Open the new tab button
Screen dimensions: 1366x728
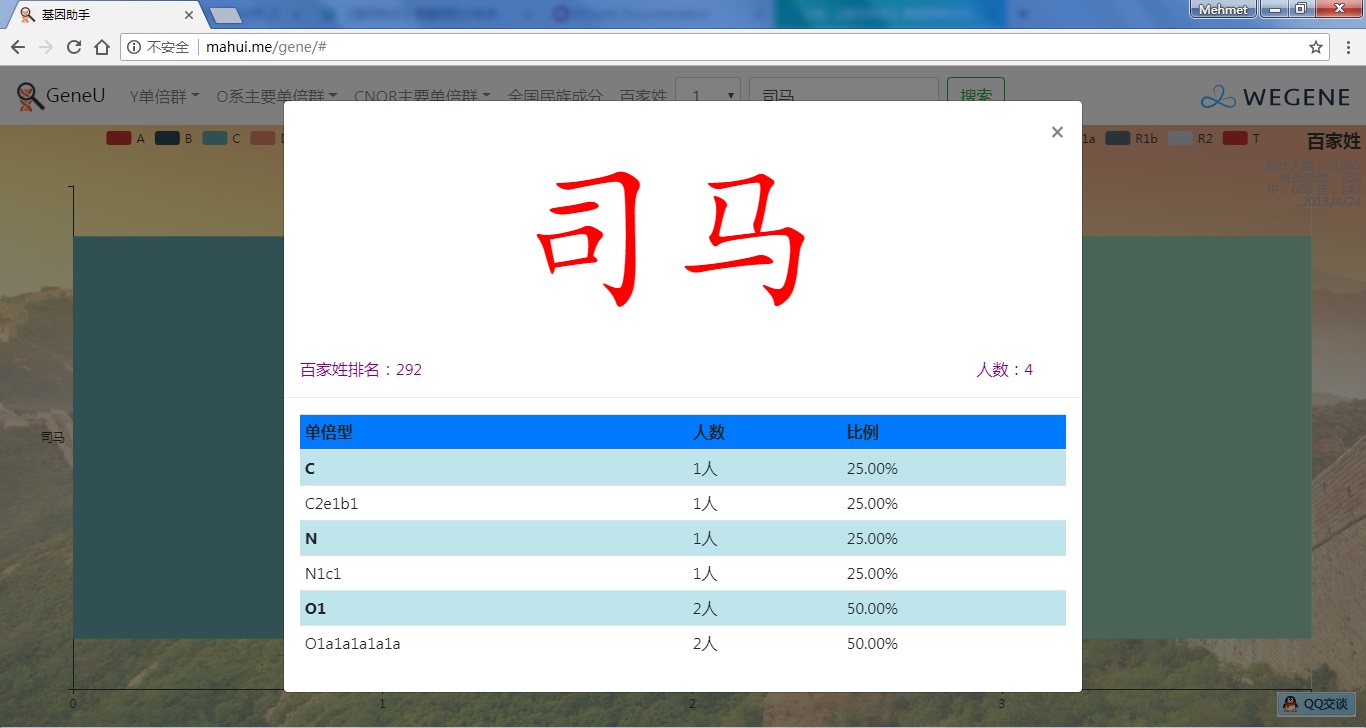(227, 15)
